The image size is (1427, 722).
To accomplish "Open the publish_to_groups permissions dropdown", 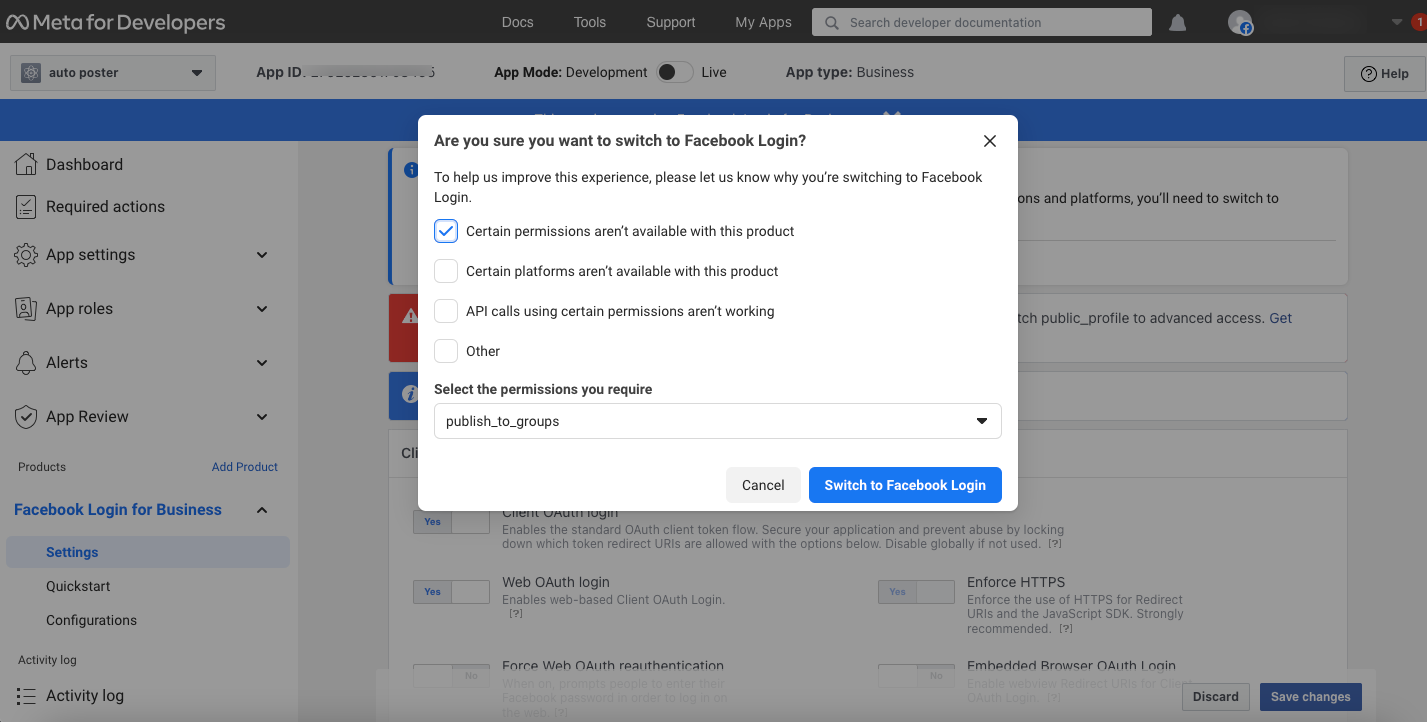I will point(717,421).
